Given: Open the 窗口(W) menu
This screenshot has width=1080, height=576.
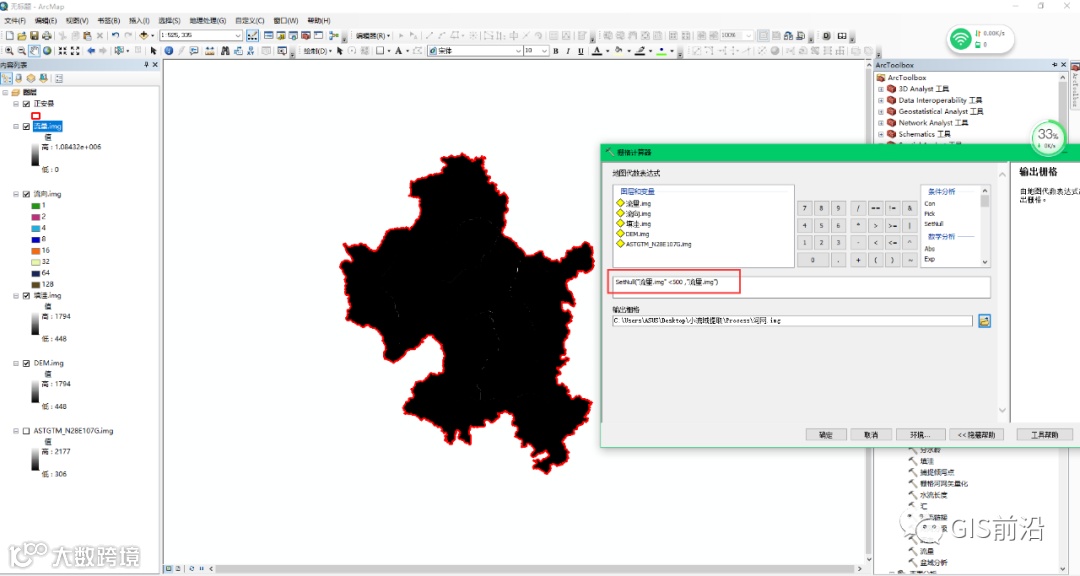Looking at the screenshot, I should pos(286,21).
